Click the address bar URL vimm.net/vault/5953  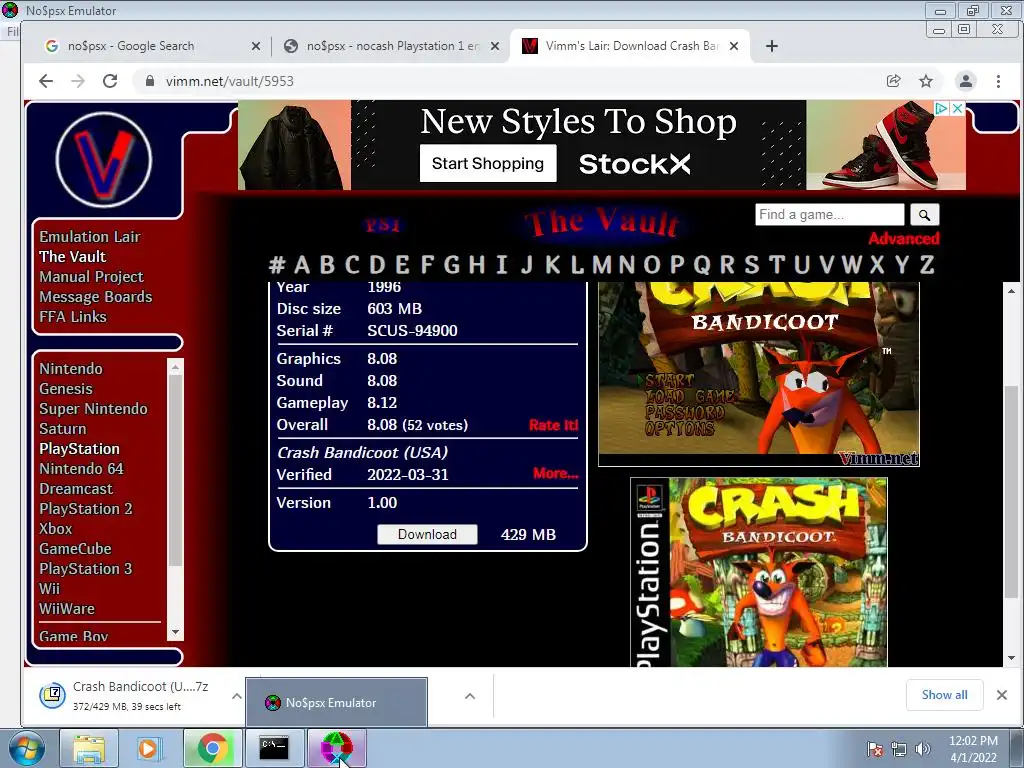[229, 81]
